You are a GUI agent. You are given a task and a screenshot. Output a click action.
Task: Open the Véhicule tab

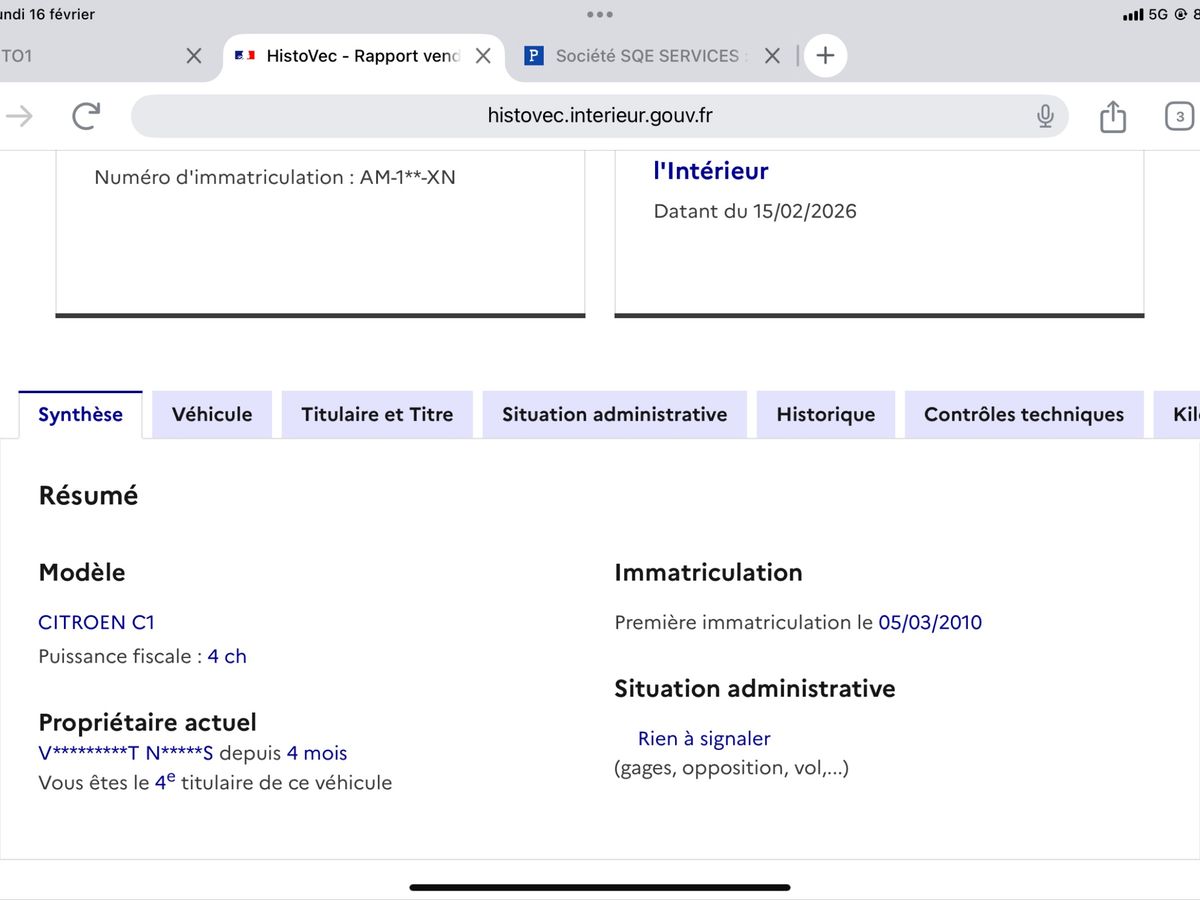click(x=212, y=414)
